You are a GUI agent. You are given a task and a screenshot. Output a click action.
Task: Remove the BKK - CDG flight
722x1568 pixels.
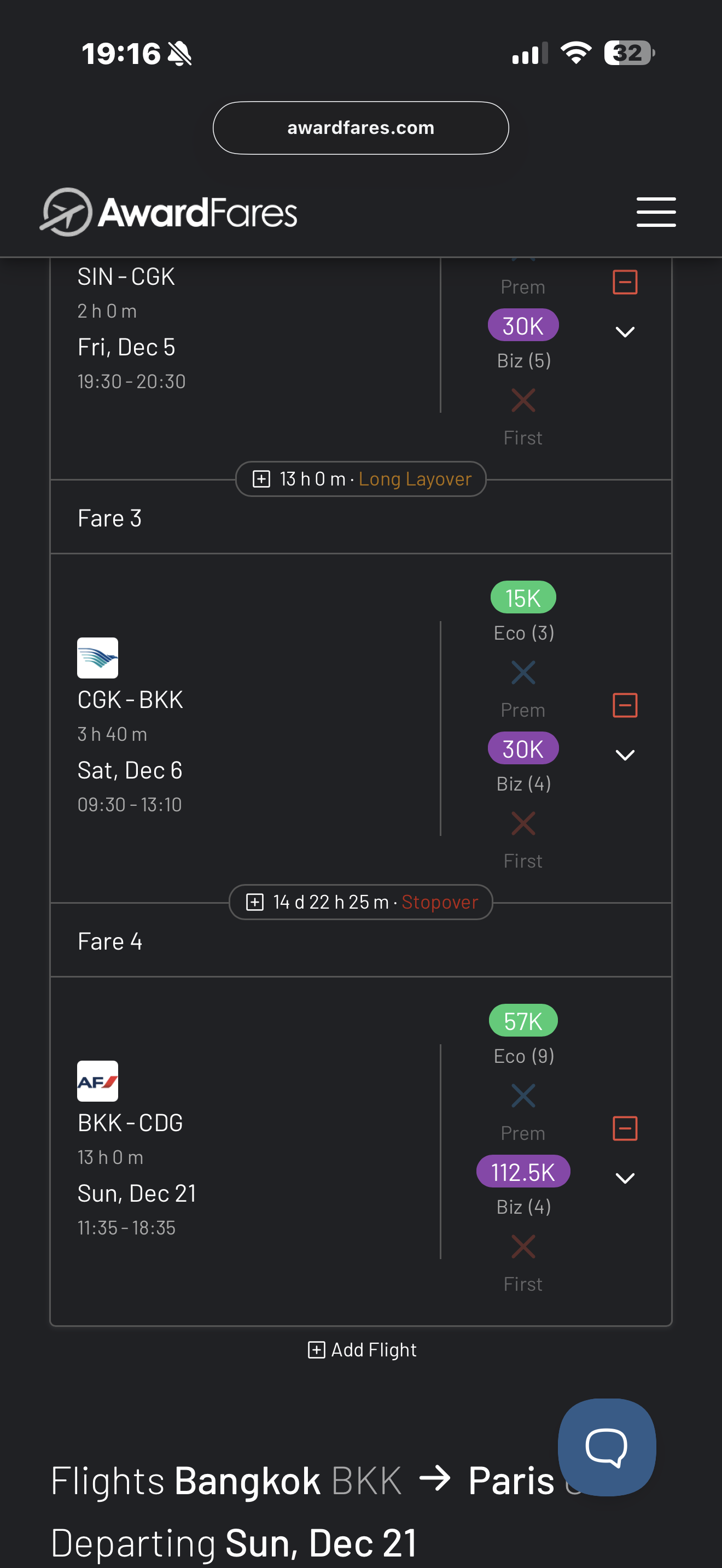coord(625,1128)
